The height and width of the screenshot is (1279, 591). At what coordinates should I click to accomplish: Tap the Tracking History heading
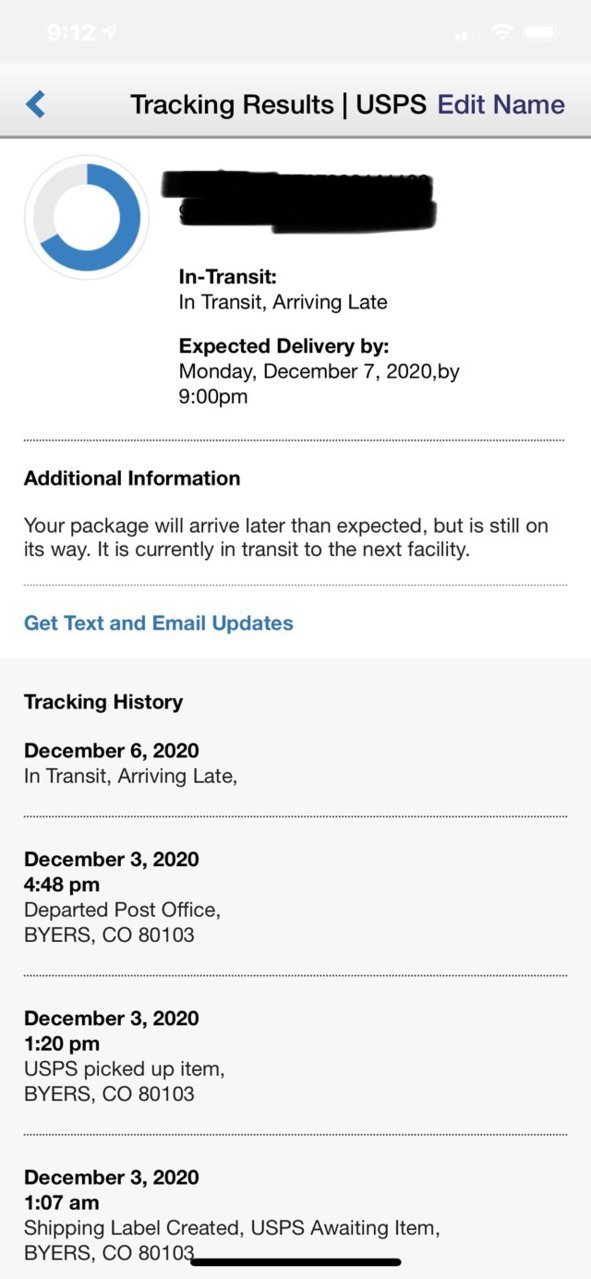click(x=103, y=702)
